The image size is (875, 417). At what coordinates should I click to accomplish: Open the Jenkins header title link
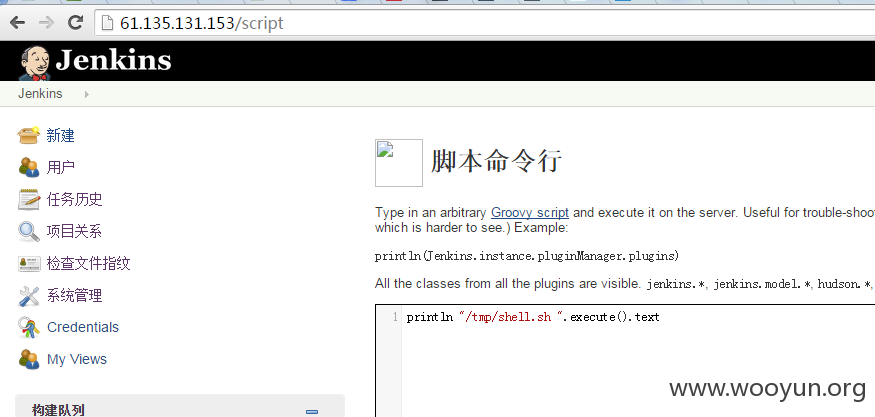pyautogui.click(x=113, y=60)
